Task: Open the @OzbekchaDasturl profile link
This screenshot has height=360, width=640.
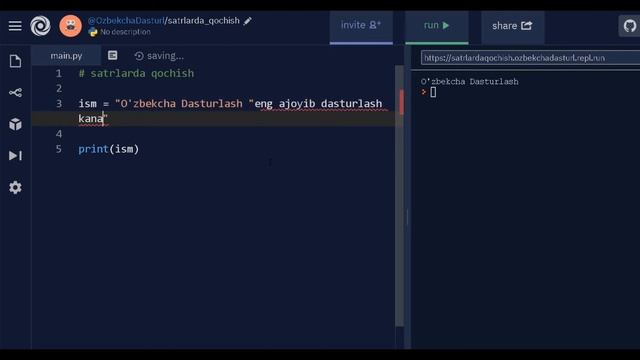Action: (126, 20)
